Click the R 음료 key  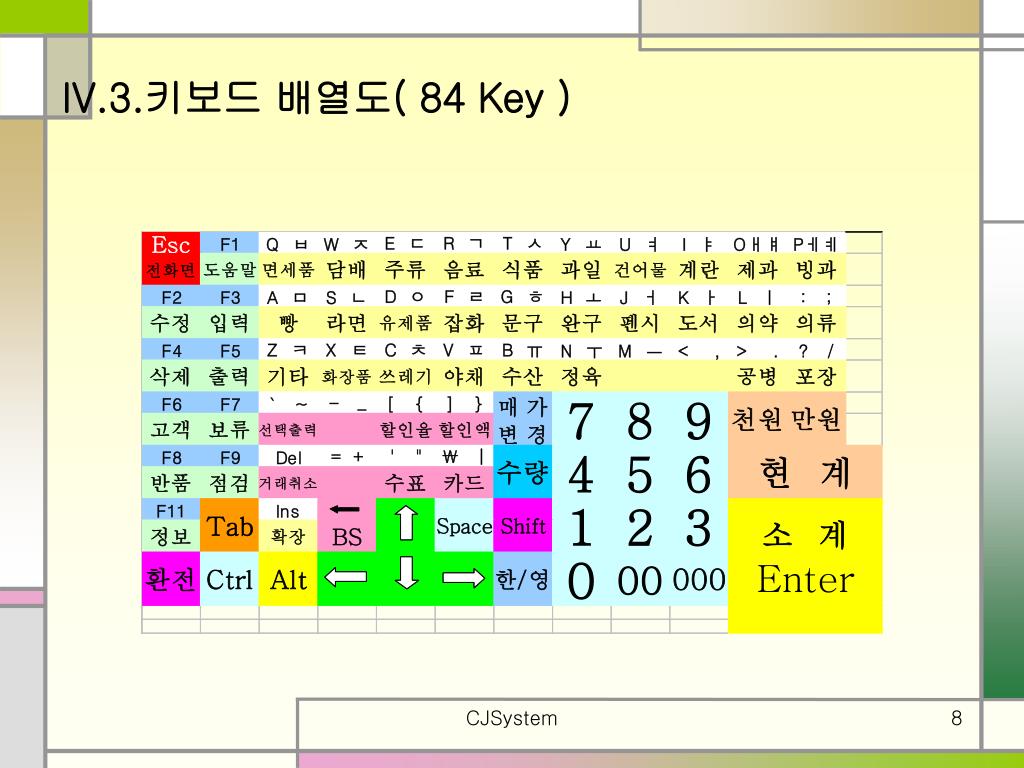click(x=464, y=258)
